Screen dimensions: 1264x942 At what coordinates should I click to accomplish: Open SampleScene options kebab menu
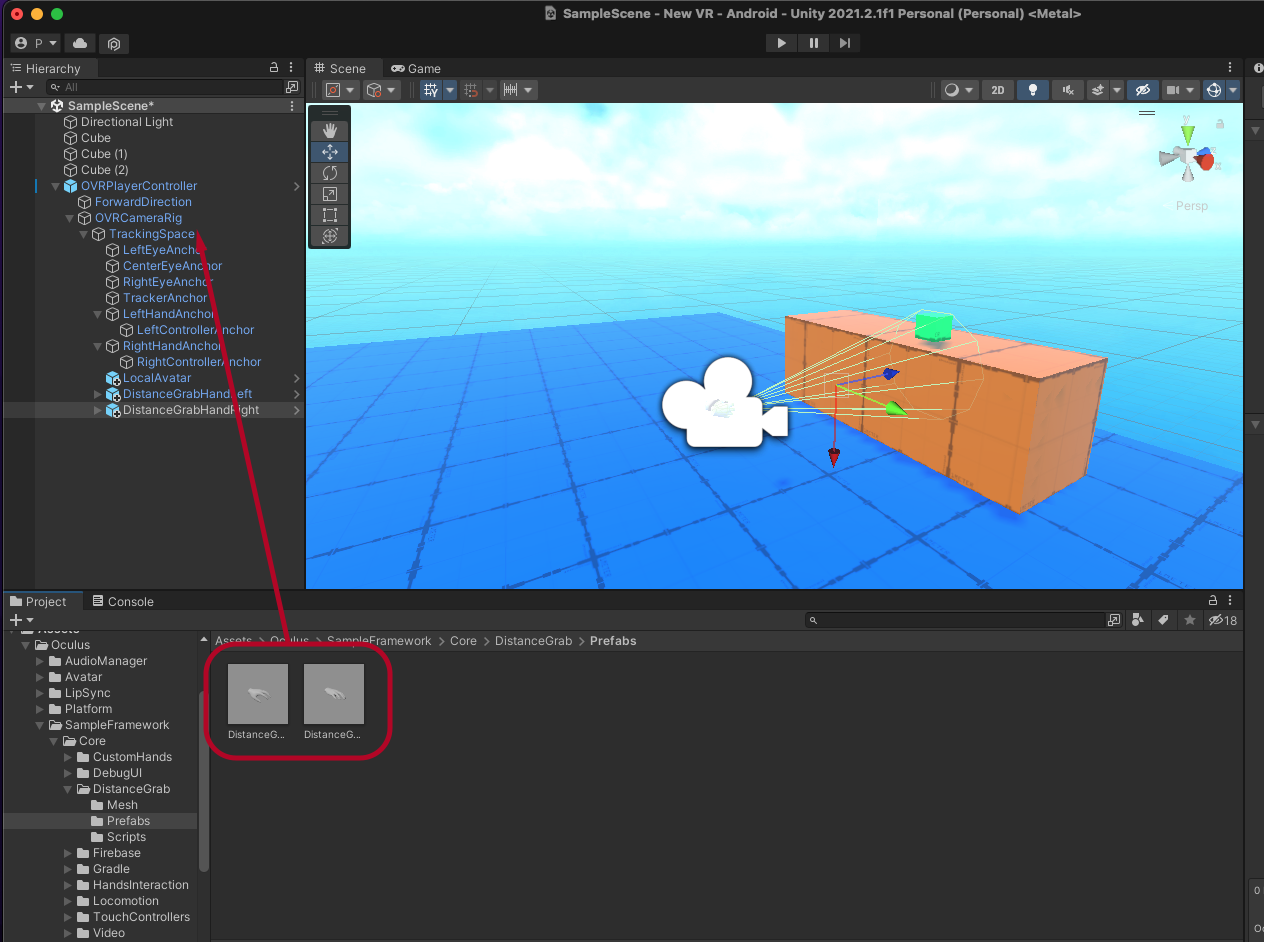tap(292, 106)
